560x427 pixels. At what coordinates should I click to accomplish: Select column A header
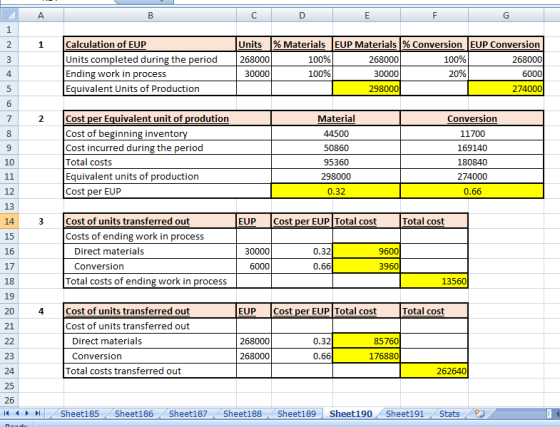click(41, 15)
